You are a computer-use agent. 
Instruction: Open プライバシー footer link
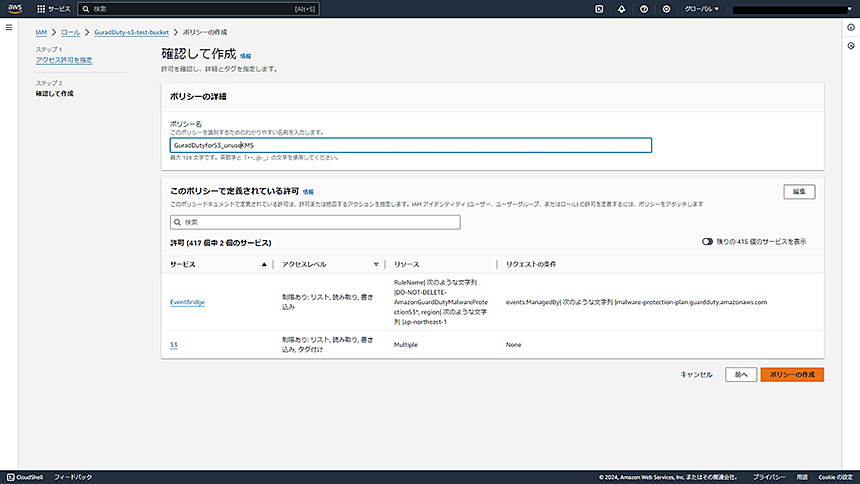(x=768, y=477)
